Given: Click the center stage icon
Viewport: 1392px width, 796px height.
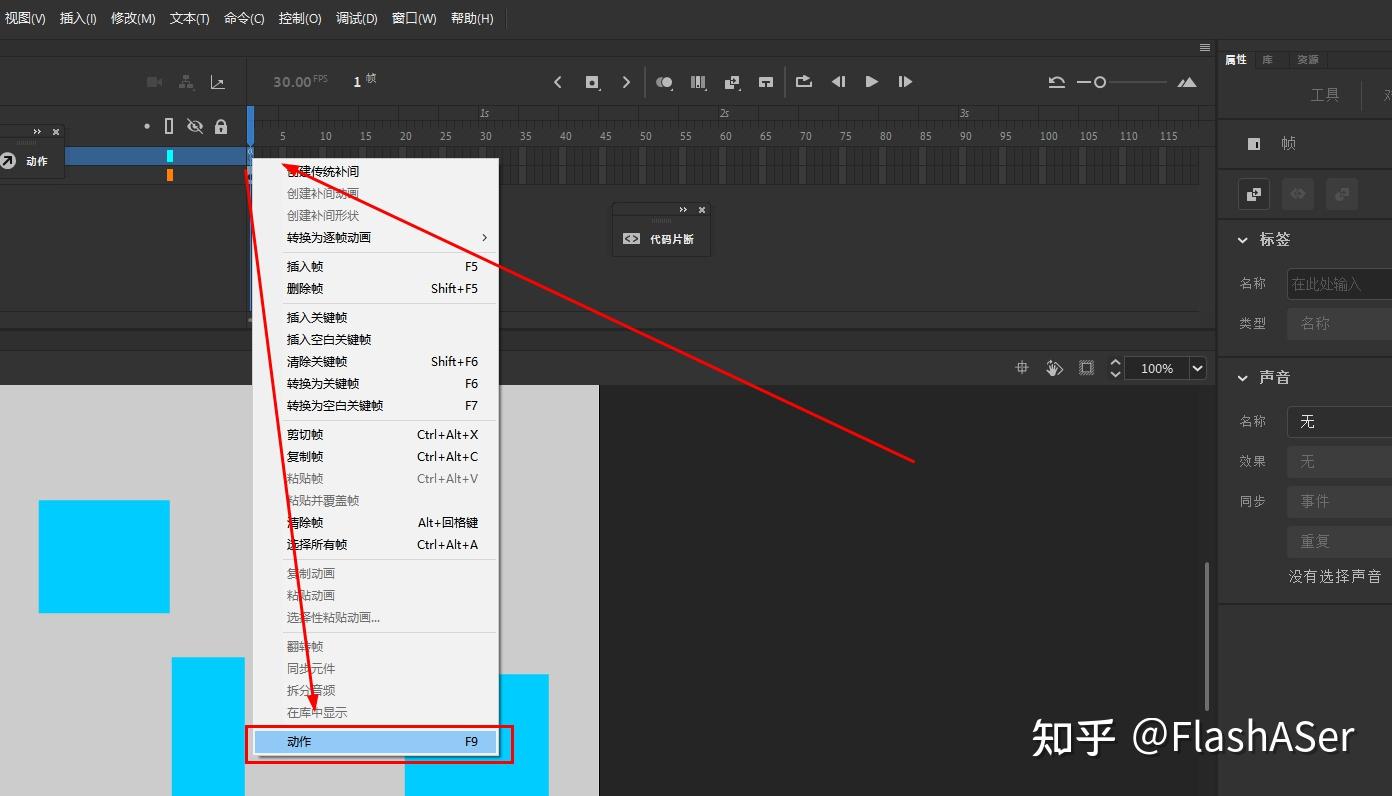Looking at the screenshot, I should (1022, 368).
